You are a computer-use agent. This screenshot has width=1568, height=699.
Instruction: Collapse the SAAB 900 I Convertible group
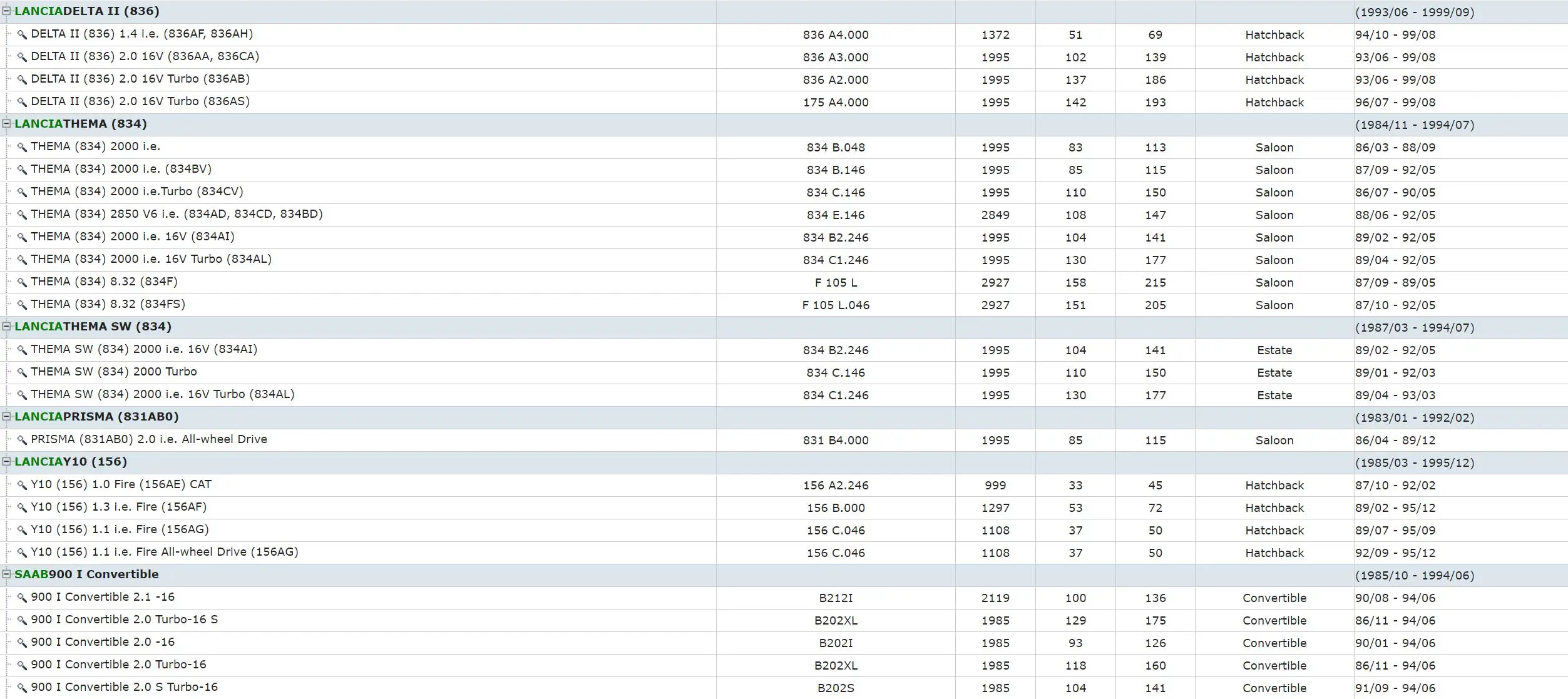click(x=7, y=574)
